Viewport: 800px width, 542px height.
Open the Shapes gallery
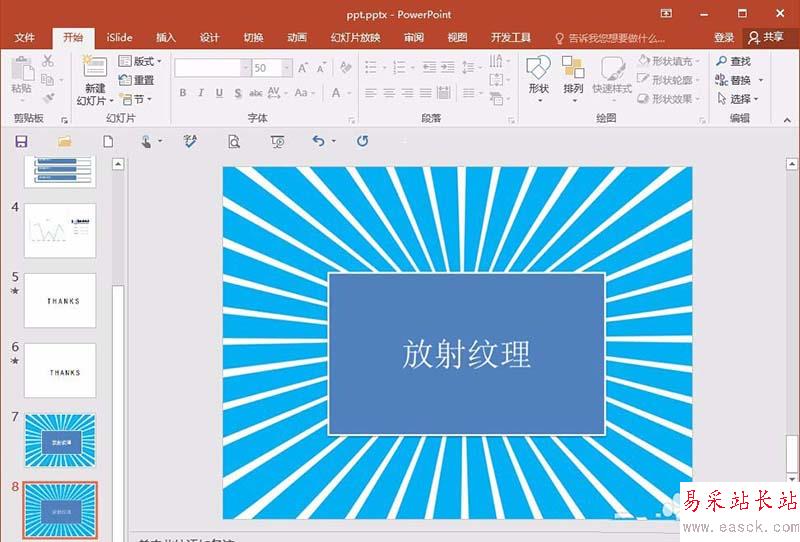(539, 78)
